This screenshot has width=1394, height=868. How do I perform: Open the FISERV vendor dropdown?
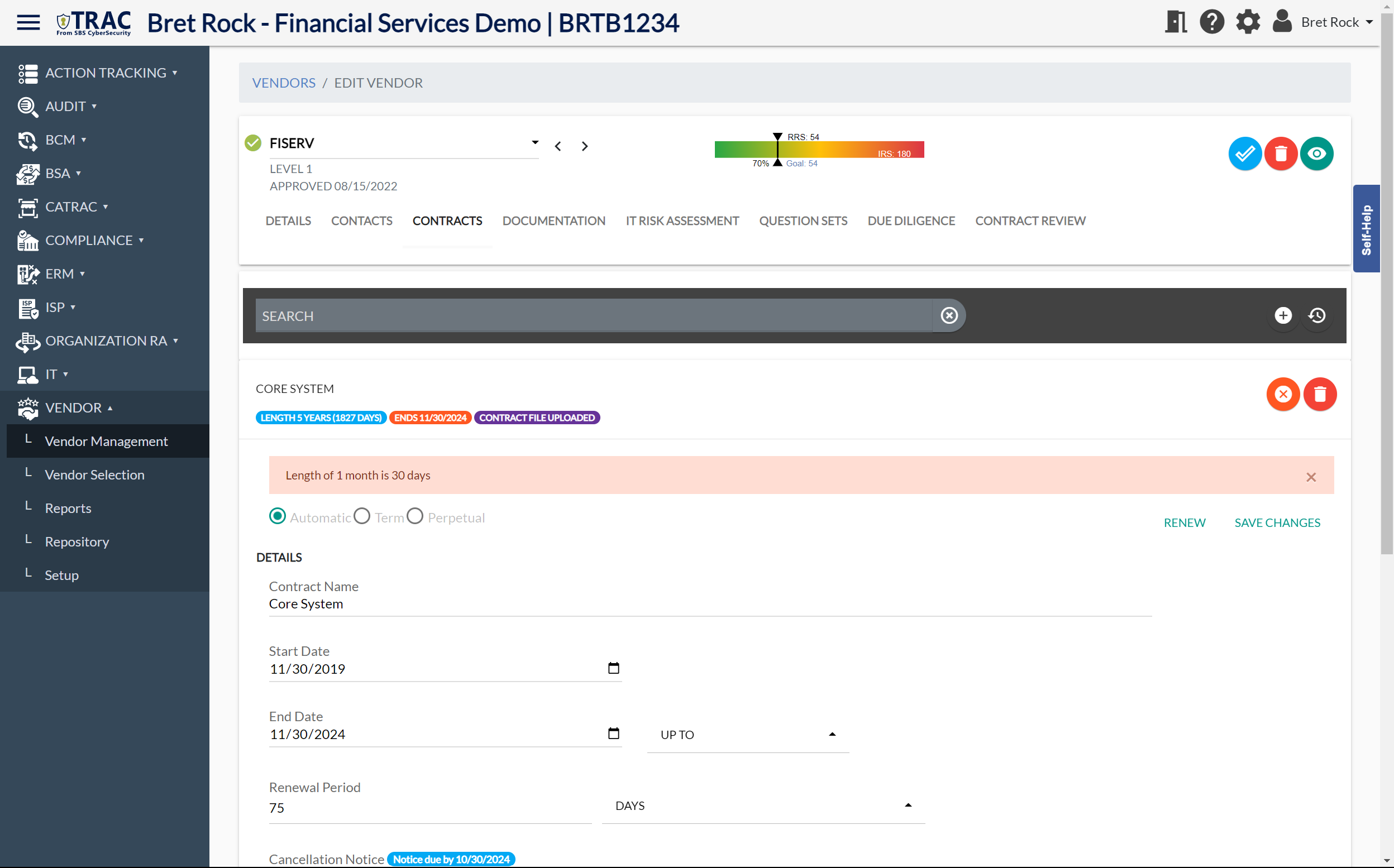pos(534,142)
